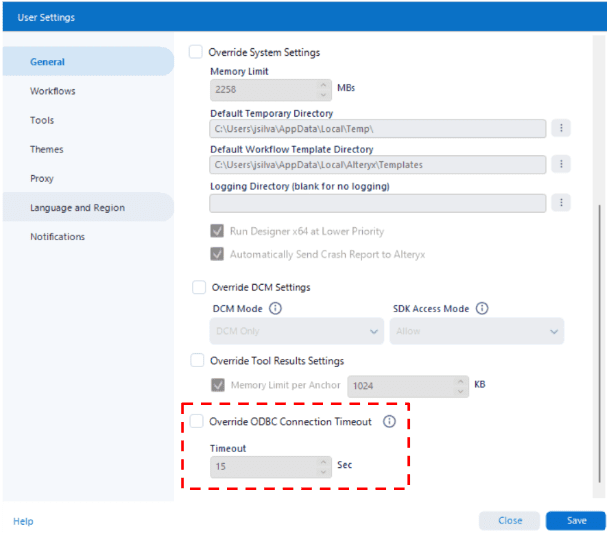607x542 pixels.
Task: Click the ODBC Connection Timeout info icon
Action: click(x=389, y=422)
